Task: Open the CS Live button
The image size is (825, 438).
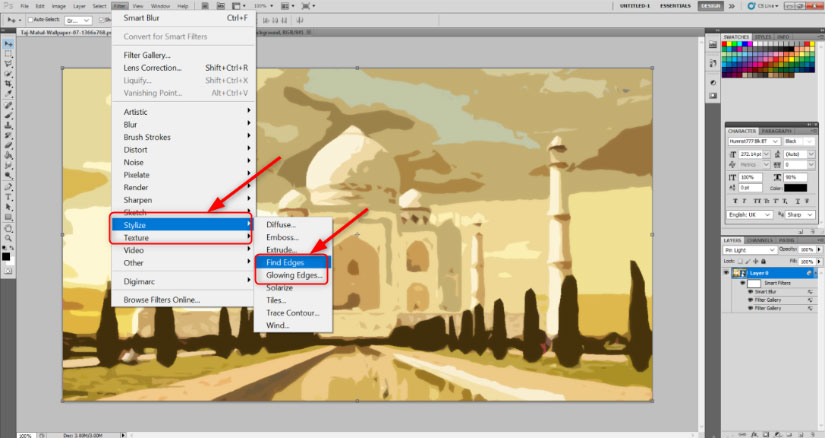Action: (x=763, y=6)
